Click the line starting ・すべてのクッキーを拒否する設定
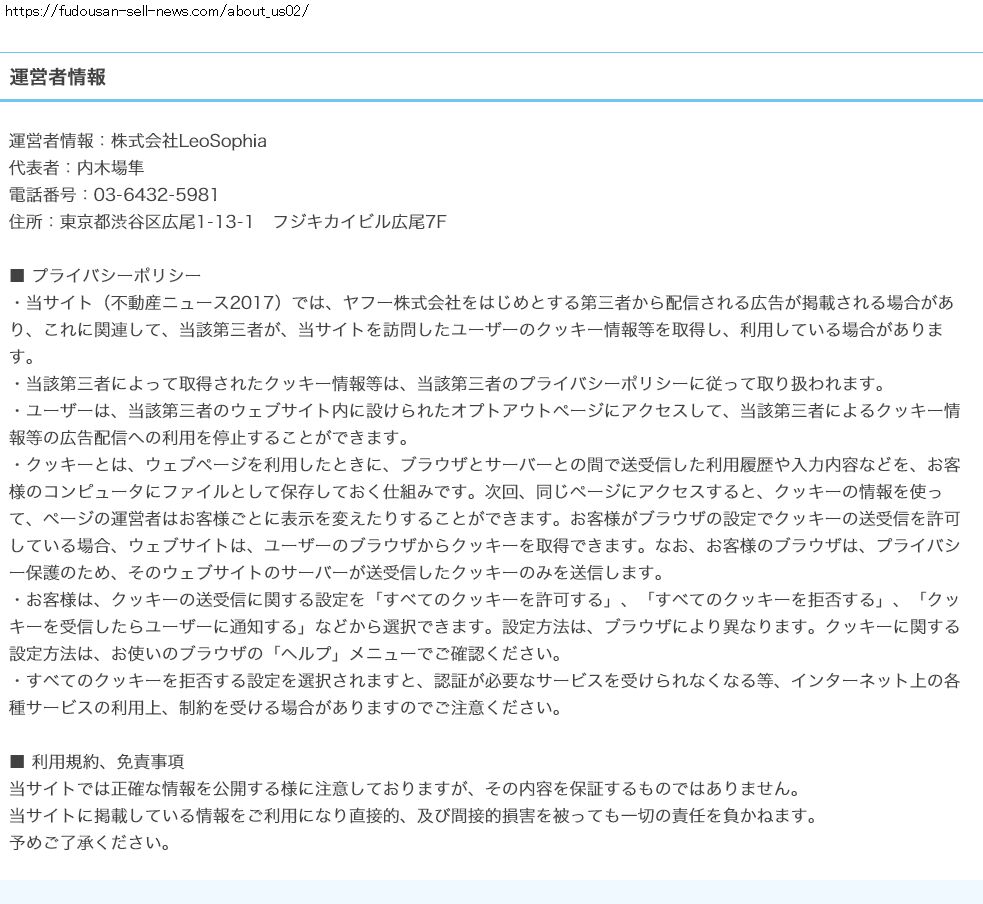 coord(485,681)
